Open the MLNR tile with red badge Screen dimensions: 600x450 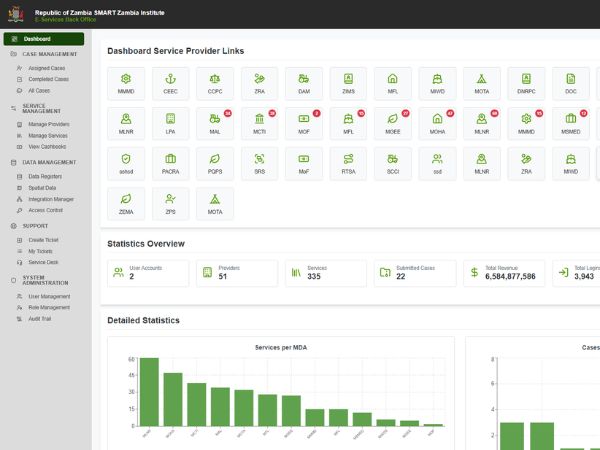[x=481, y=124]
